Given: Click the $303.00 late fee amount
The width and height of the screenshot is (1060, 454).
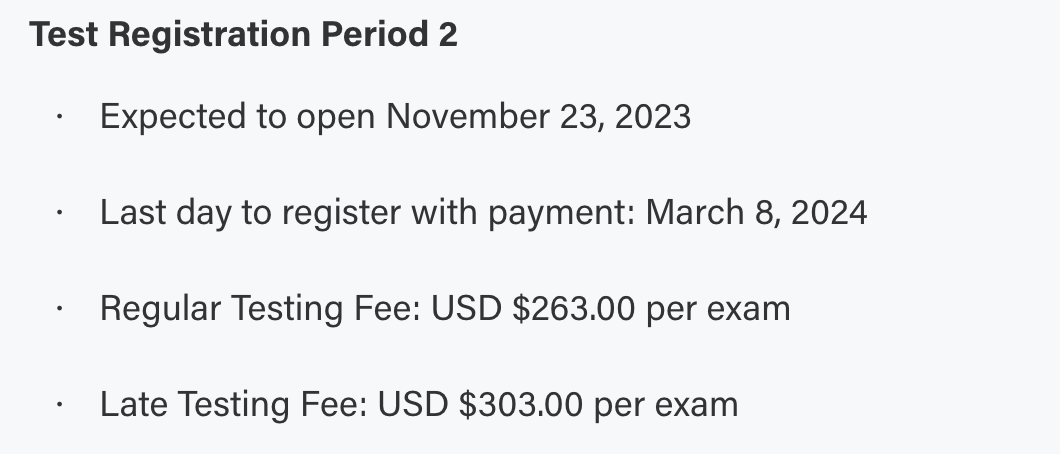Looking at the screenshot, I should [x=521, y=405].
